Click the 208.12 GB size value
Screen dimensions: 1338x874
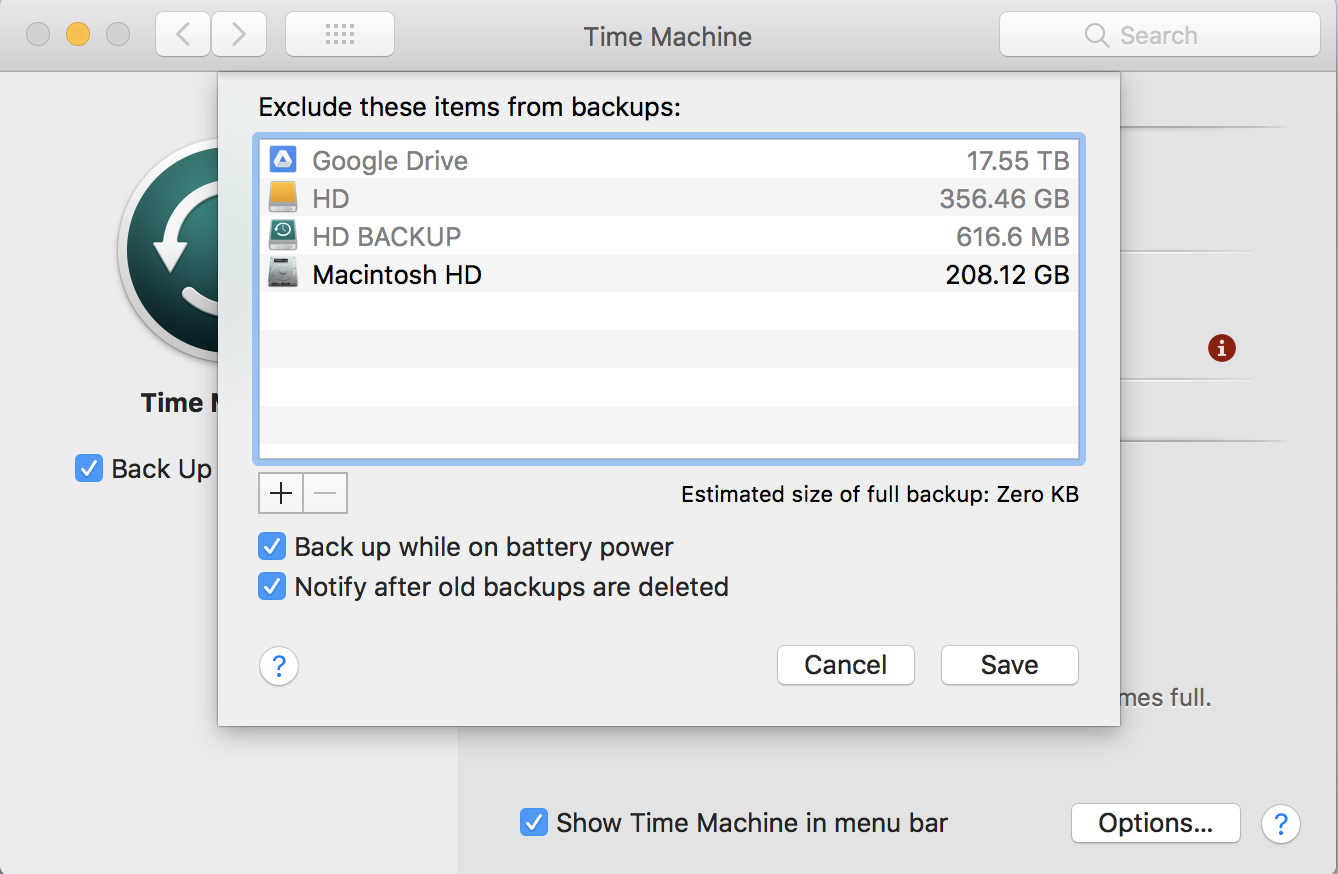(1008, 275)
